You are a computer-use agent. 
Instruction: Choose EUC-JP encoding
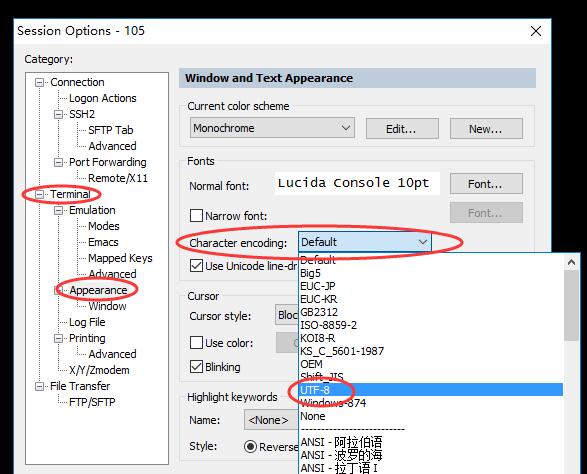point(431,286)
